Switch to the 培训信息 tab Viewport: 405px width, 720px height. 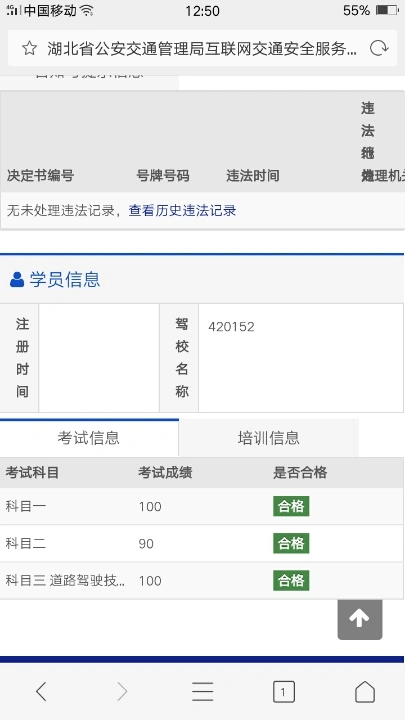(x=269, y=438)
